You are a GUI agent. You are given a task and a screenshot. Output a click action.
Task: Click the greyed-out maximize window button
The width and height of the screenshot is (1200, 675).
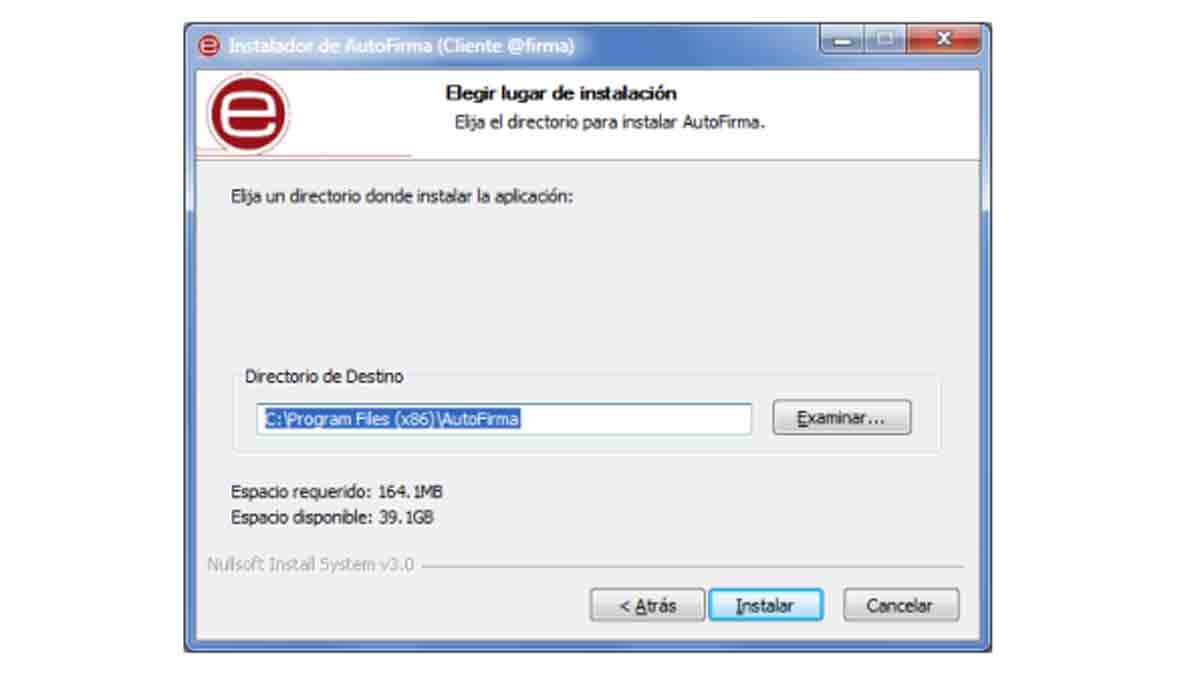884,40
